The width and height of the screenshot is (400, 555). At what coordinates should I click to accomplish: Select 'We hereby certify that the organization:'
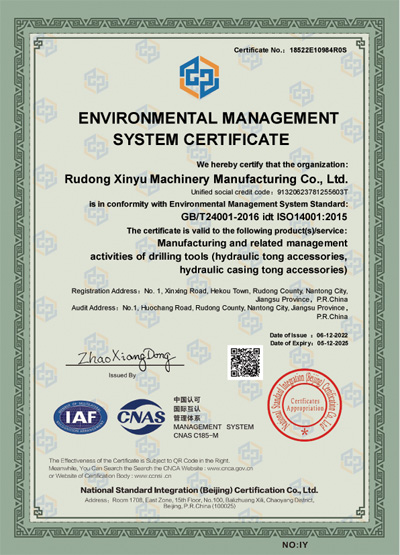point(272,165)
